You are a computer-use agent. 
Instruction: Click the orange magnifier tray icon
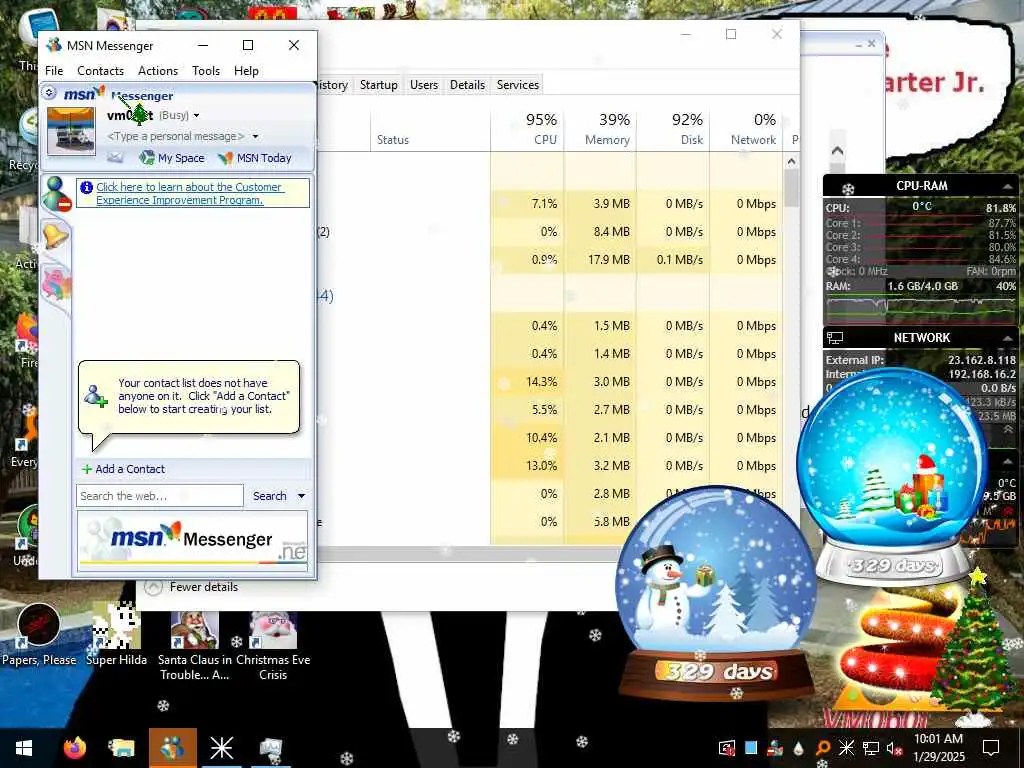point(822,747)
